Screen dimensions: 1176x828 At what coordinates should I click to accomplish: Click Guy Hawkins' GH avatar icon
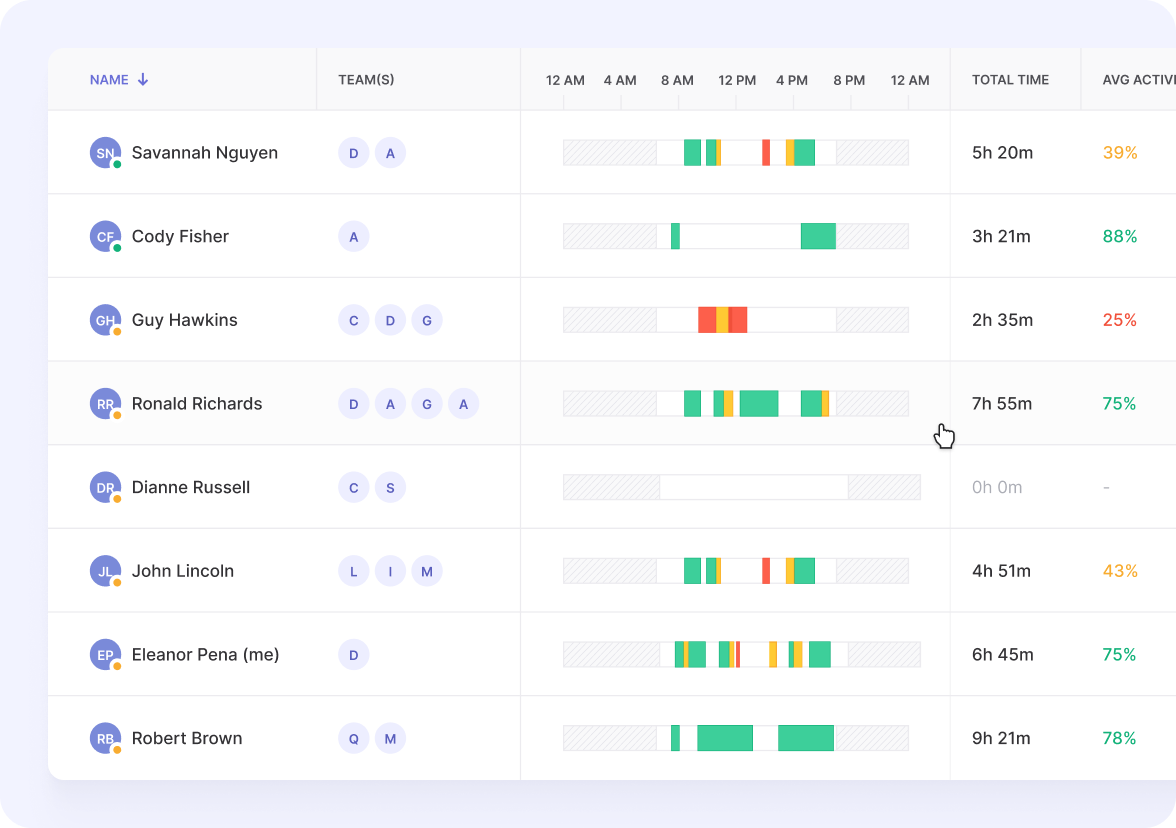click(105, 320)
